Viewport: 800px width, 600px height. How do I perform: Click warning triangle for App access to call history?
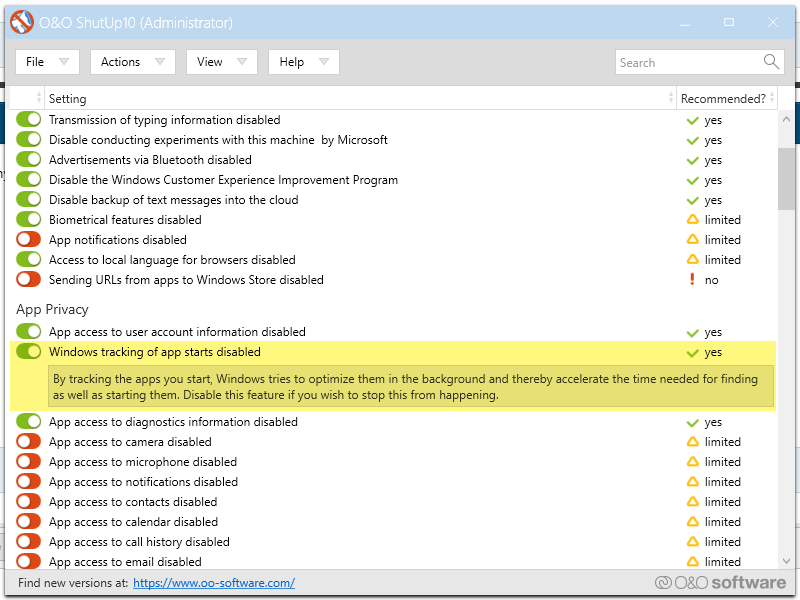(x=692, y=542)
